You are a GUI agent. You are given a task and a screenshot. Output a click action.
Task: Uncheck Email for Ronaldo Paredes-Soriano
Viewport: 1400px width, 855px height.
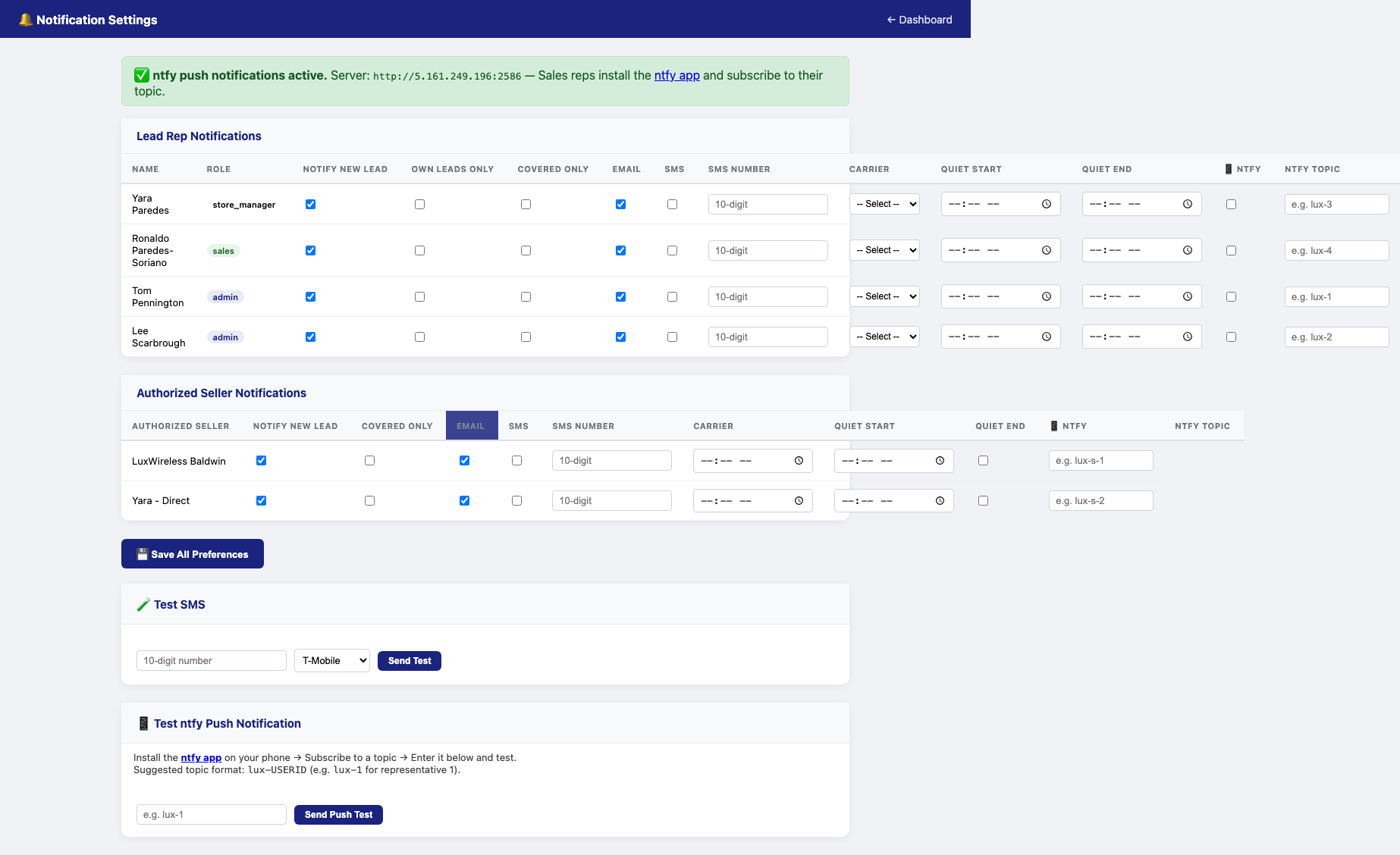(x=620, y=250)
